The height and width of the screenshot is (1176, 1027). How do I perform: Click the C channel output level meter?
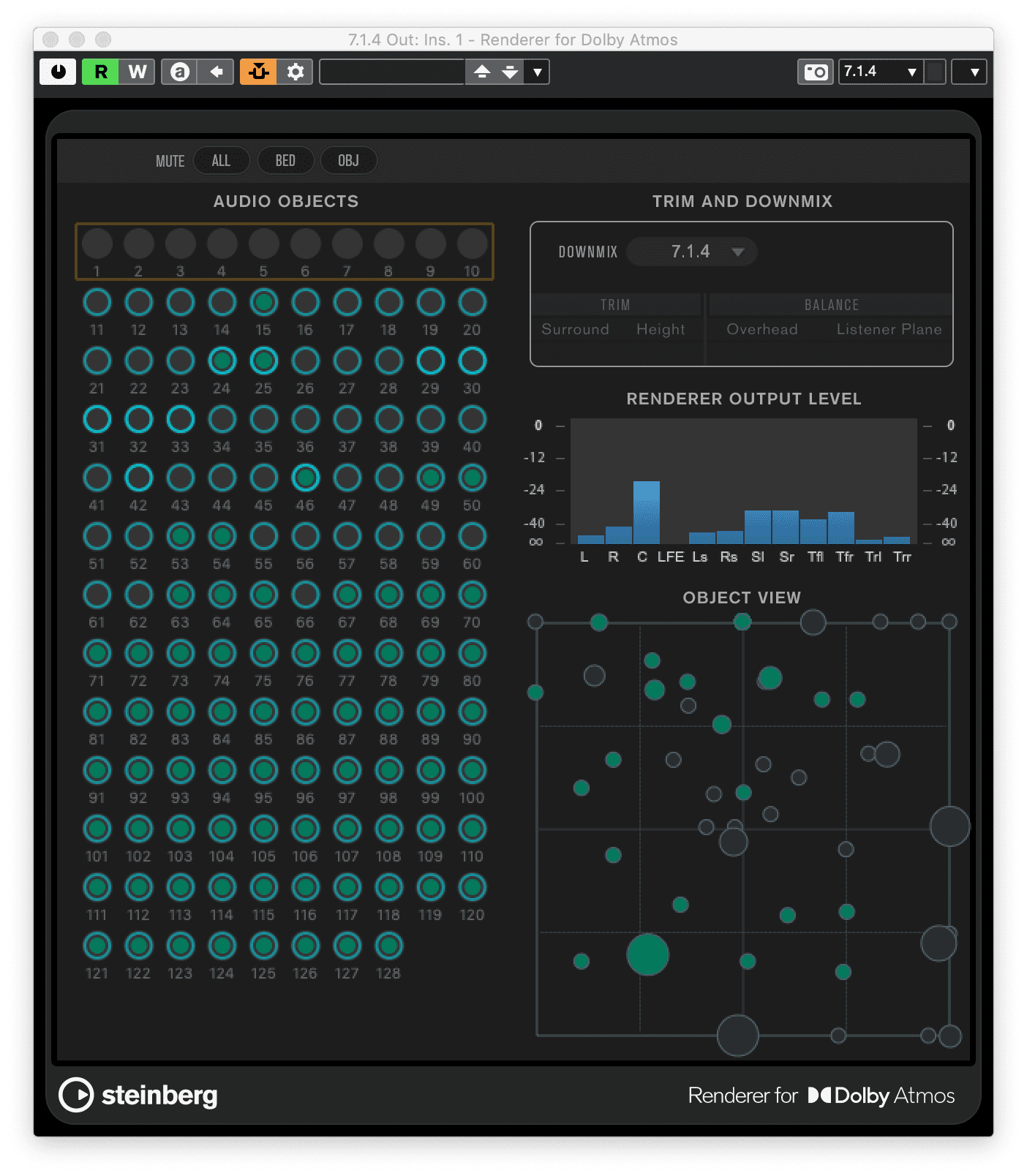(646, 512)
